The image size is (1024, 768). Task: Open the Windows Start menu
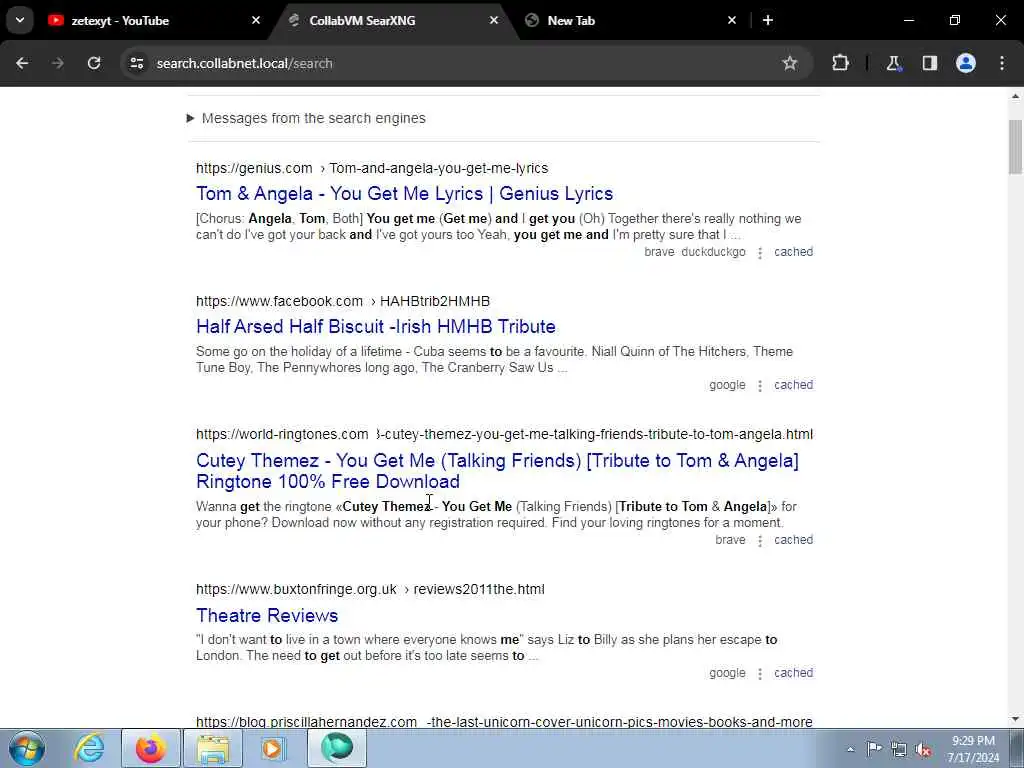pos(27,748)
